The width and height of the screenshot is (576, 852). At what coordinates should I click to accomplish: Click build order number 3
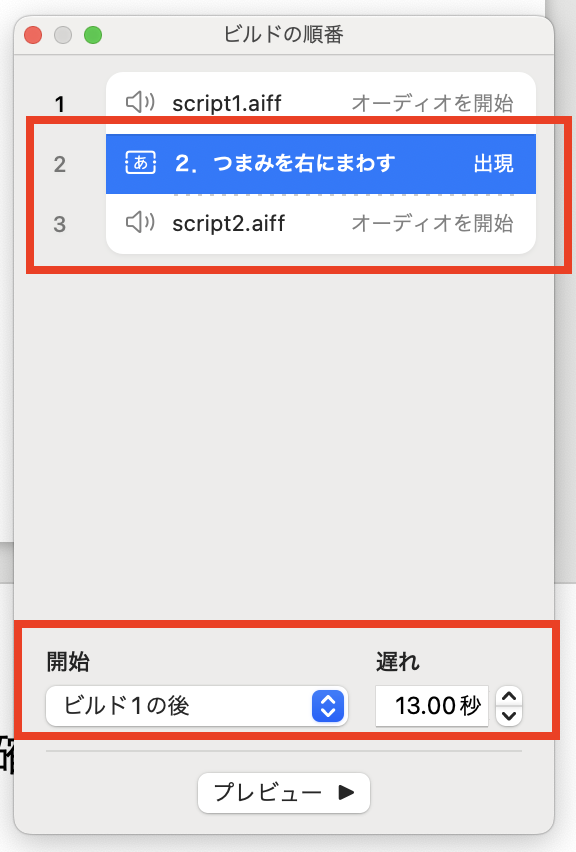click(60, 224)
